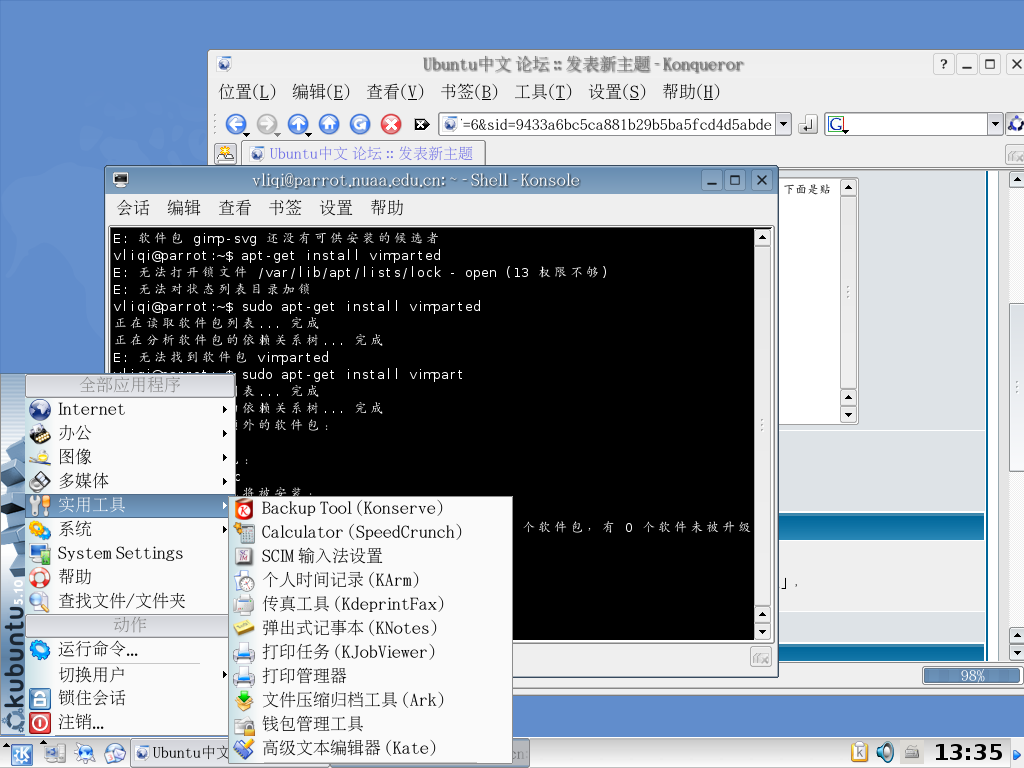Click the K menu launcher button

(21, 754)
